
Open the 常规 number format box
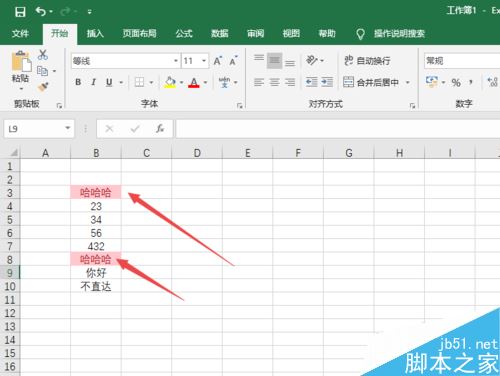[x=462, y=61]
